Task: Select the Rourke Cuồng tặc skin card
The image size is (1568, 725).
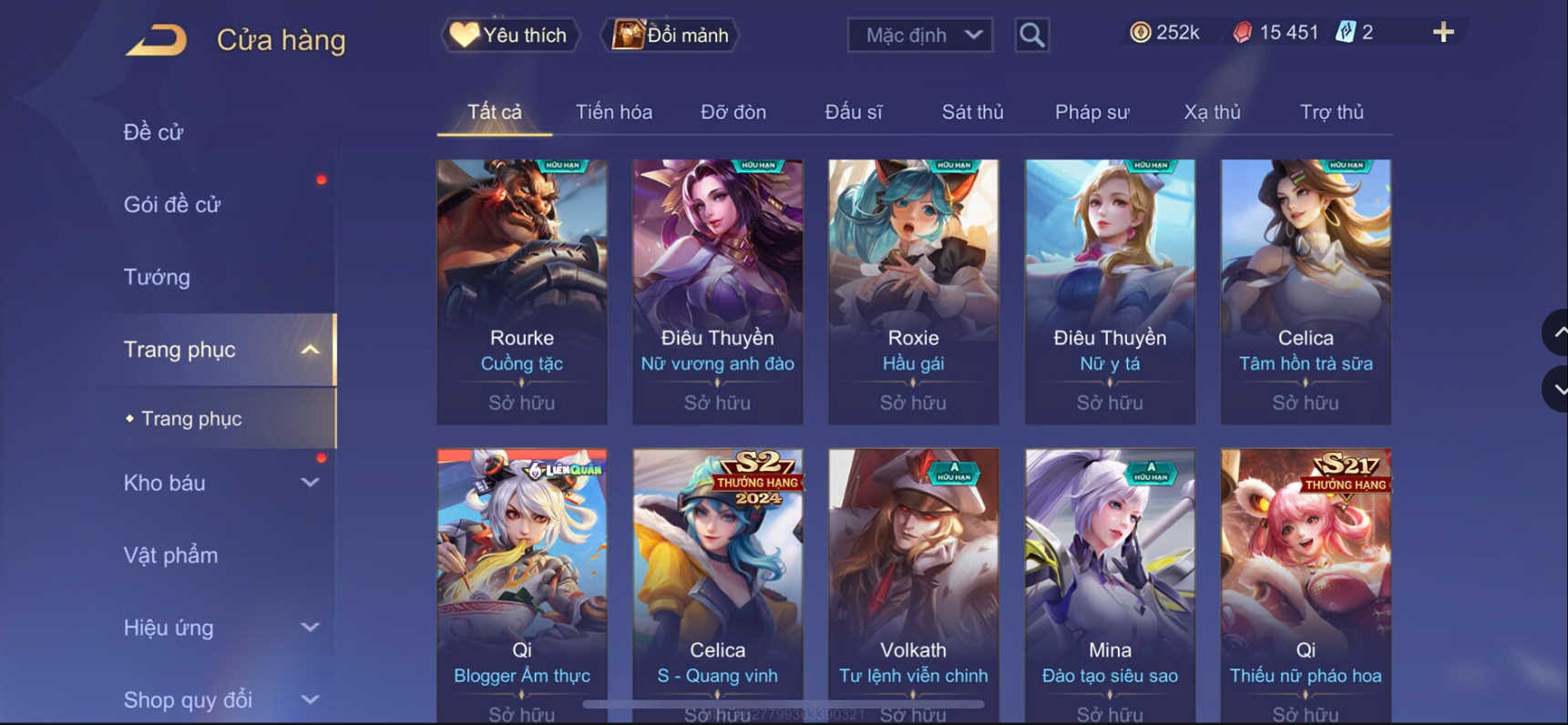Action: click(x=522, y=292)
